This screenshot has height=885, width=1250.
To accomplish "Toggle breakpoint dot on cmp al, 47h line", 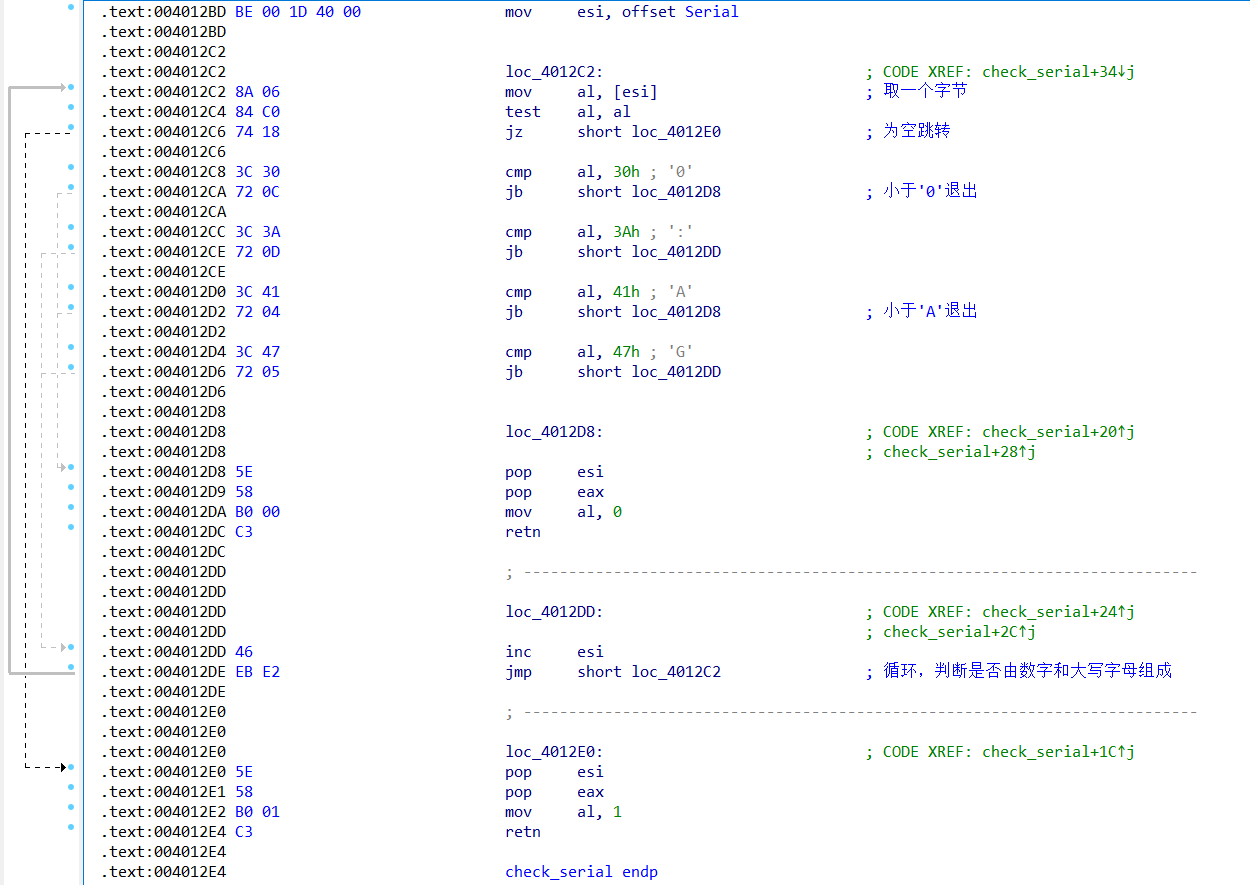I will [x=71, y=347].
